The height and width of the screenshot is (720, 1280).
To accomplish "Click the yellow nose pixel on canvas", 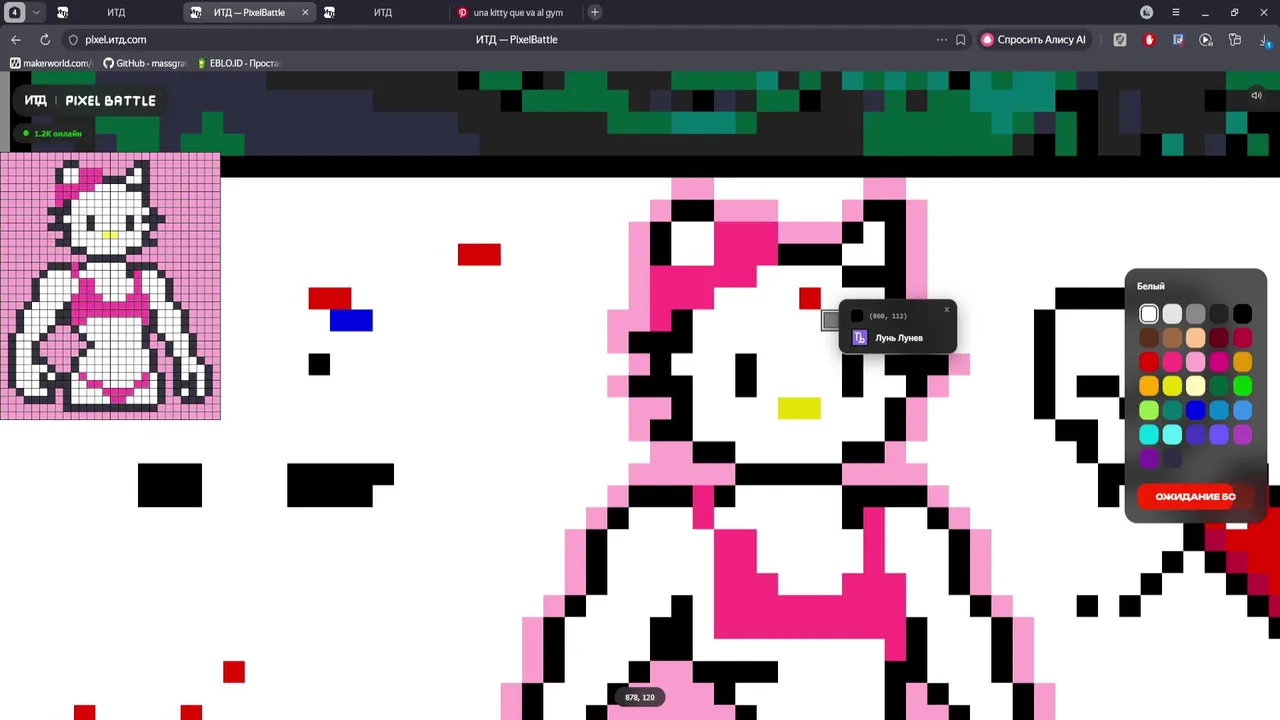I will pos(799,408).
